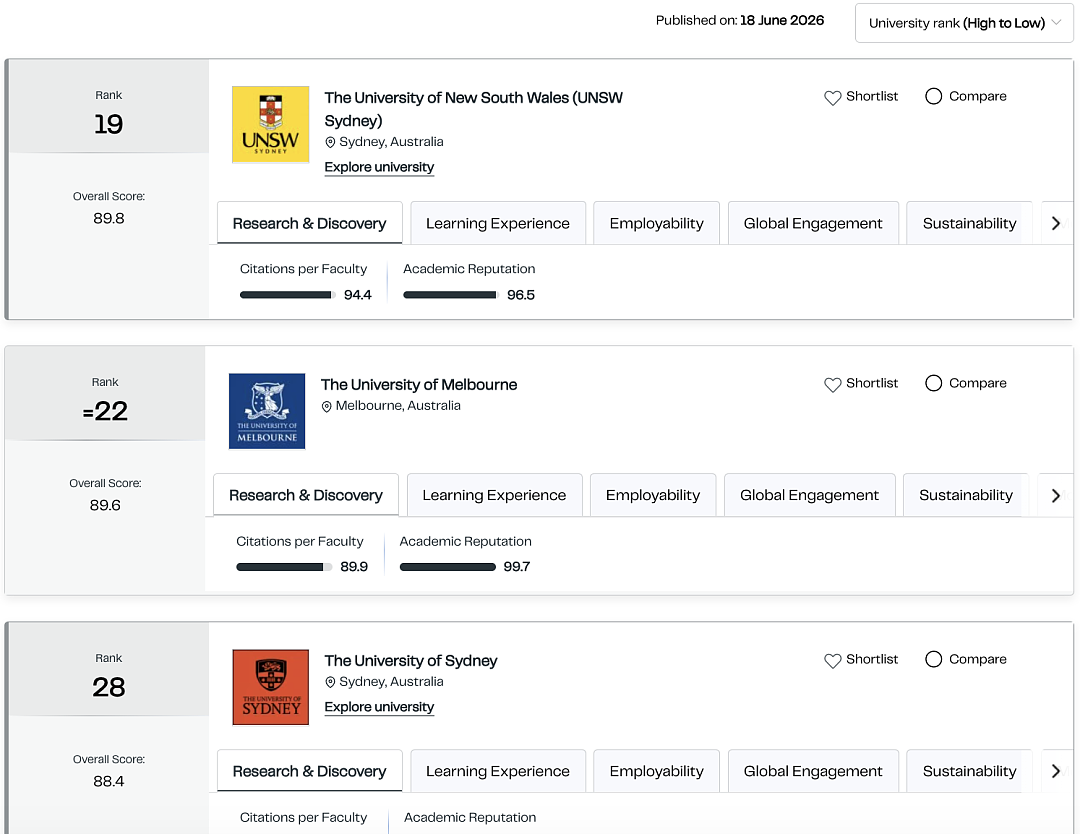1080x834 pixels.
Task: Open University of Sydney's Global Engagement tab
Action: pyautogui.click(x=813, y=771)
